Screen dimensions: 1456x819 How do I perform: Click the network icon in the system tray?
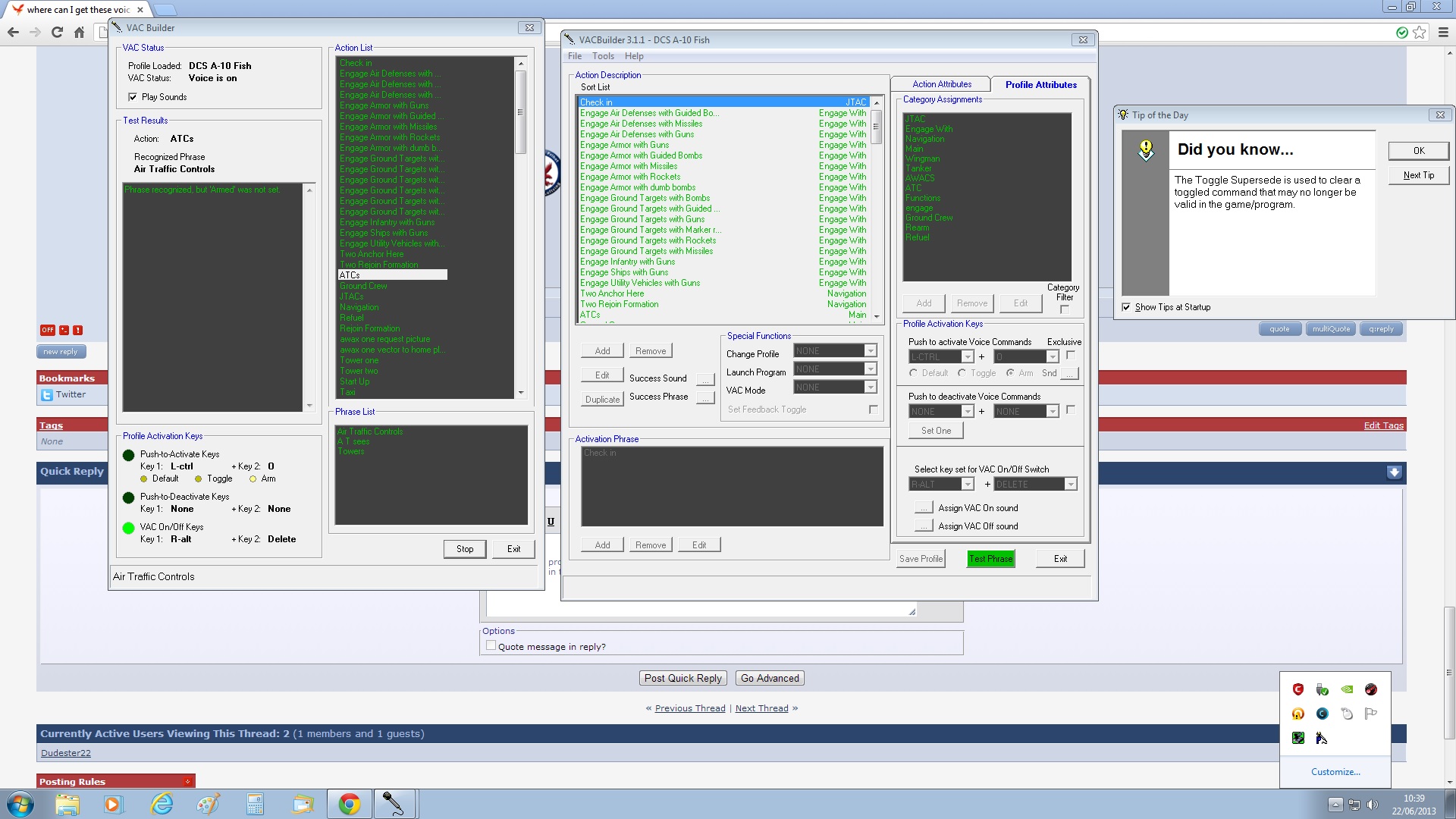point(1354,805)
